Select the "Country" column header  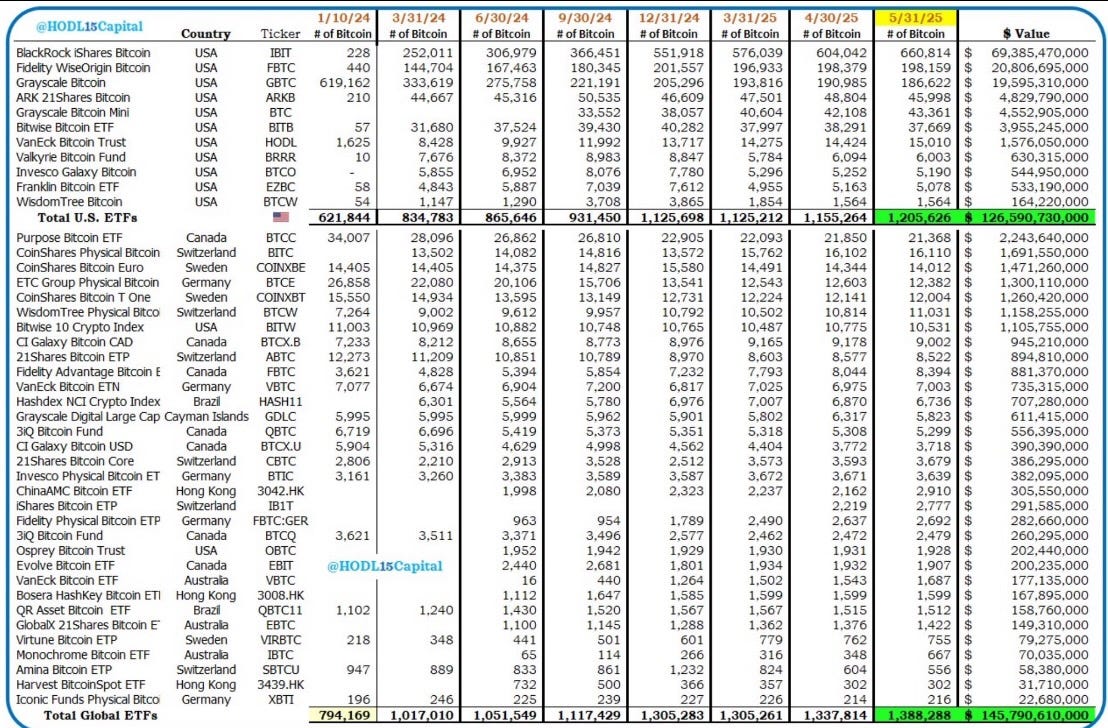click(x=206, y=33)
